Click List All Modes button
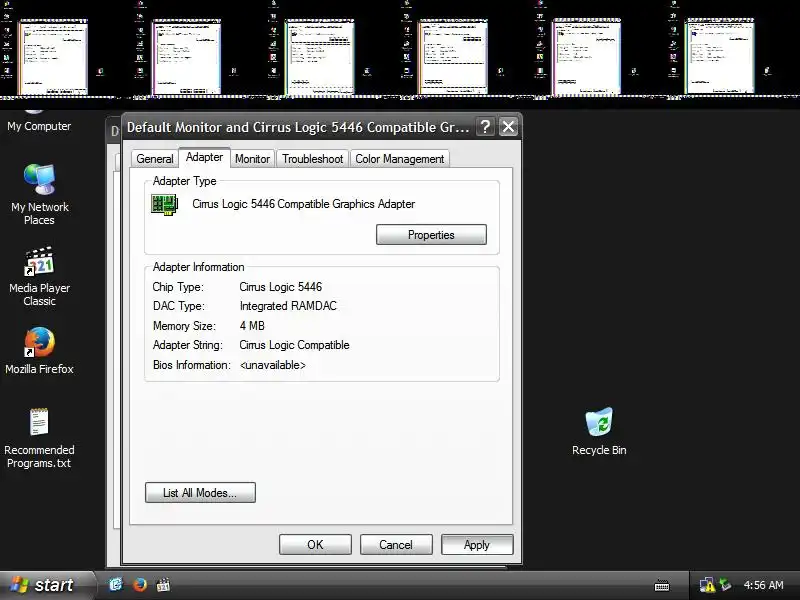The height and width of the screenshot is (600, 800). [x=200, y=493]
